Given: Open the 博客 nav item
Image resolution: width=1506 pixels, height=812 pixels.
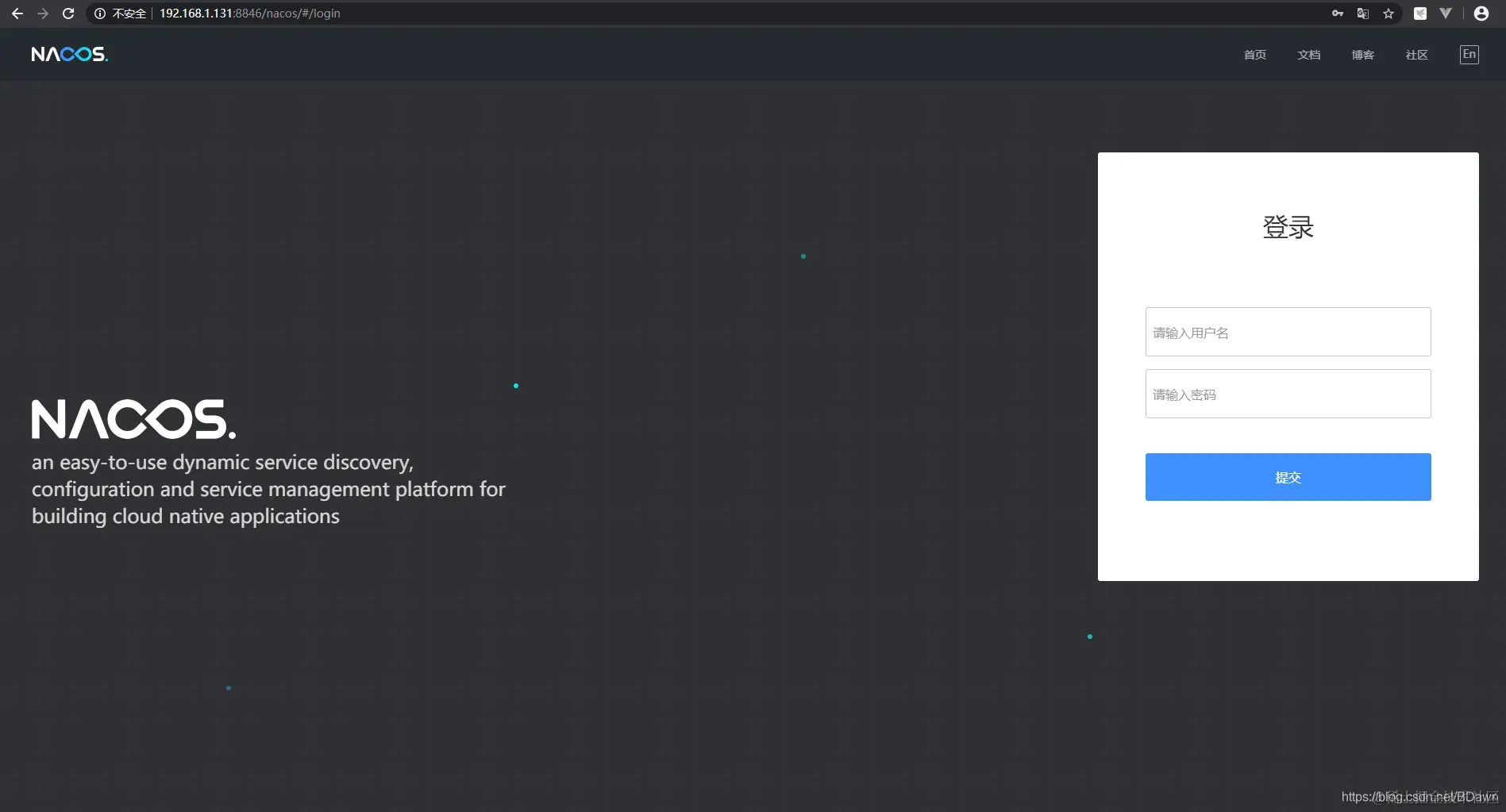Looking at the screenshot, I should click(x=1363, y=55).
